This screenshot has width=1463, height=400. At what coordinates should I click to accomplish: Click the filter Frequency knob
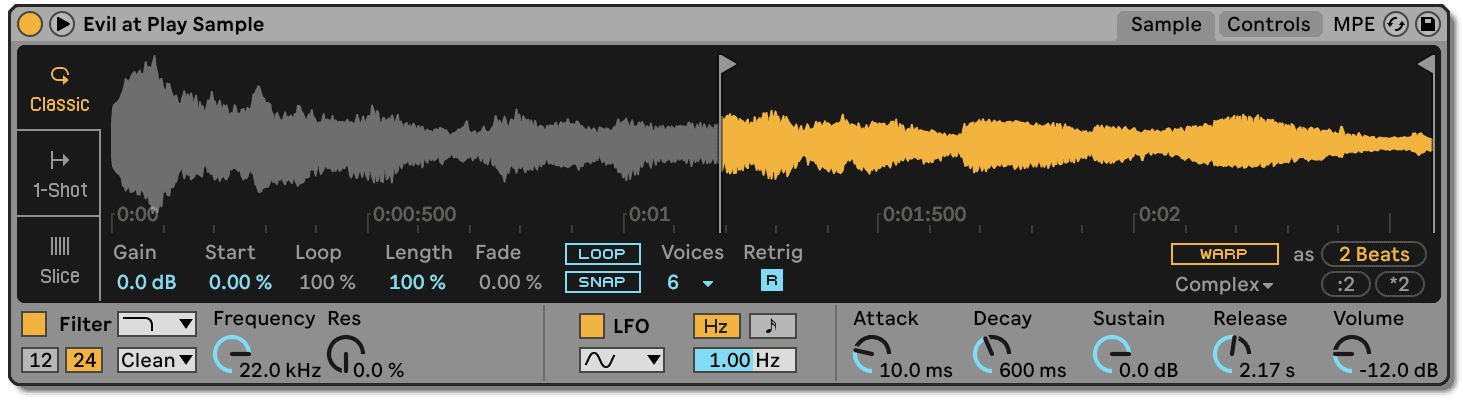click(234, 353)
